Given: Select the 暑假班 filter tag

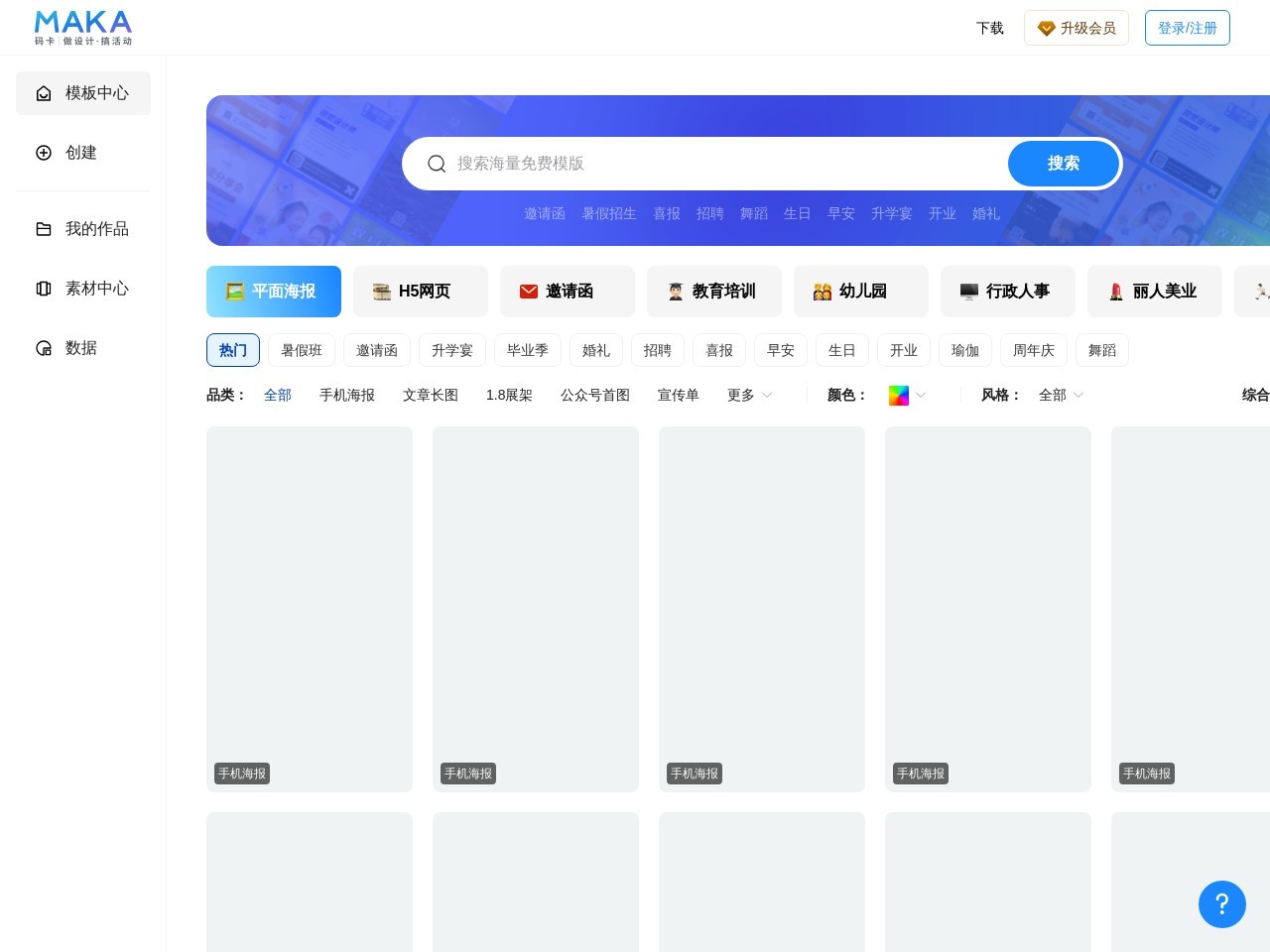Looking at the screenshot, I should (302, 350).
